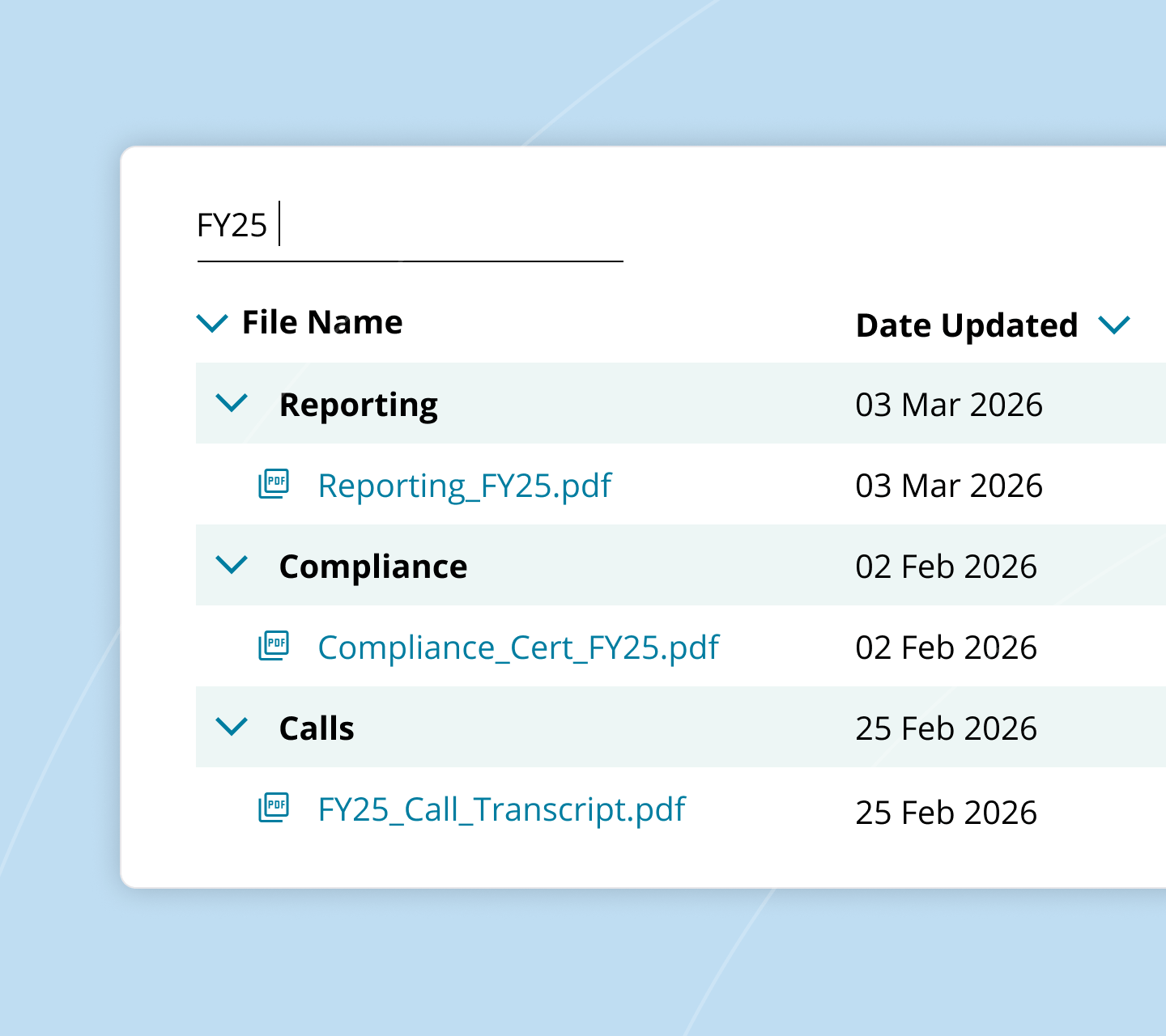Click PDF icon for Reporting_FY25.pdf
This screenshot has width=1166, height=1036.
[x=274, y=484]
